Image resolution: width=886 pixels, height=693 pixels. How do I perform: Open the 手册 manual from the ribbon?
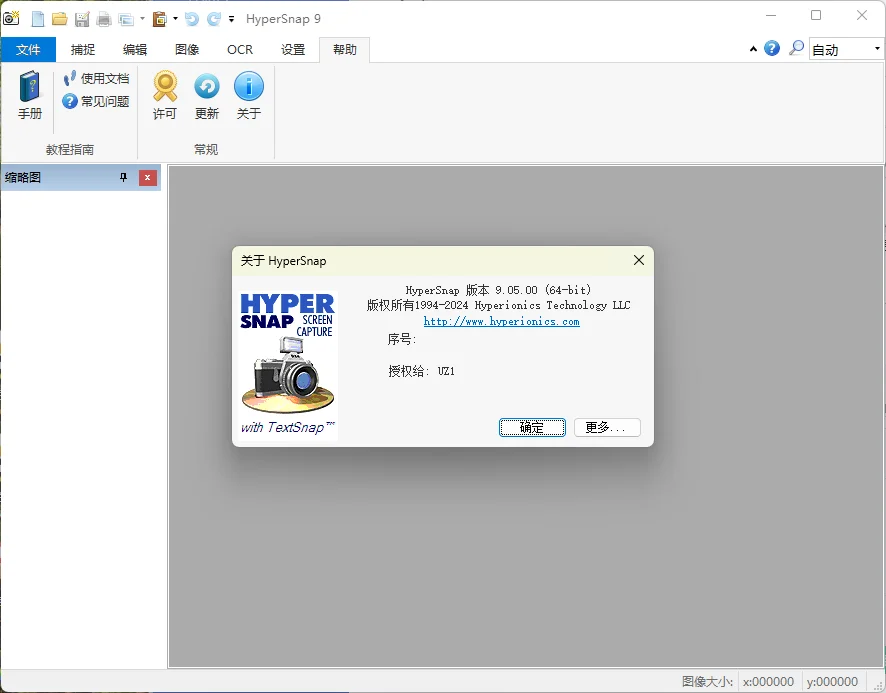[x=29, y=96]
